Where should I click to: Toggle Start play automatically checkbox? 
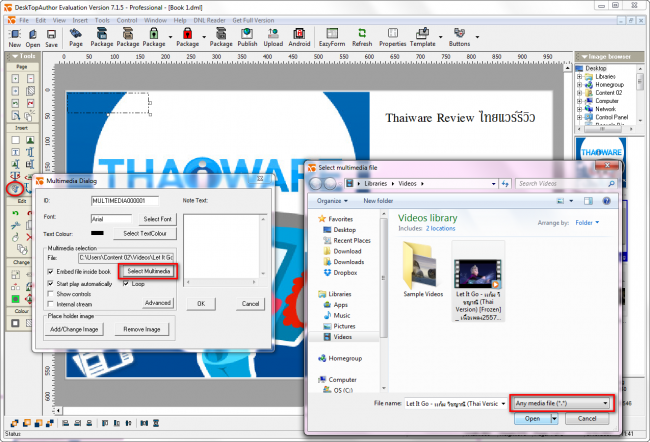coord(51,284)
